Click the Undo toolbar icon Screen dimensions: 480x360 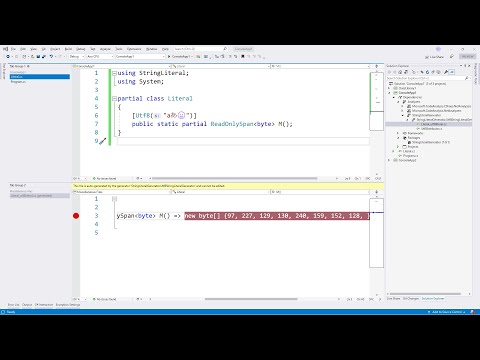click(51, 57)
